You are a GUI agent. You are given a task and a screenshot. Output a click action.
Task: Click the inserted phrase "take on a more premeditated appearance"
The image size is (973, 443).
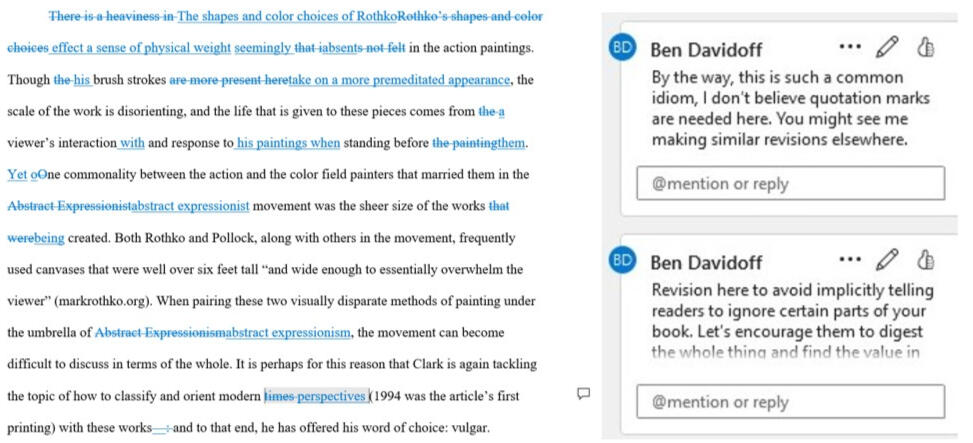coord(400,79)
